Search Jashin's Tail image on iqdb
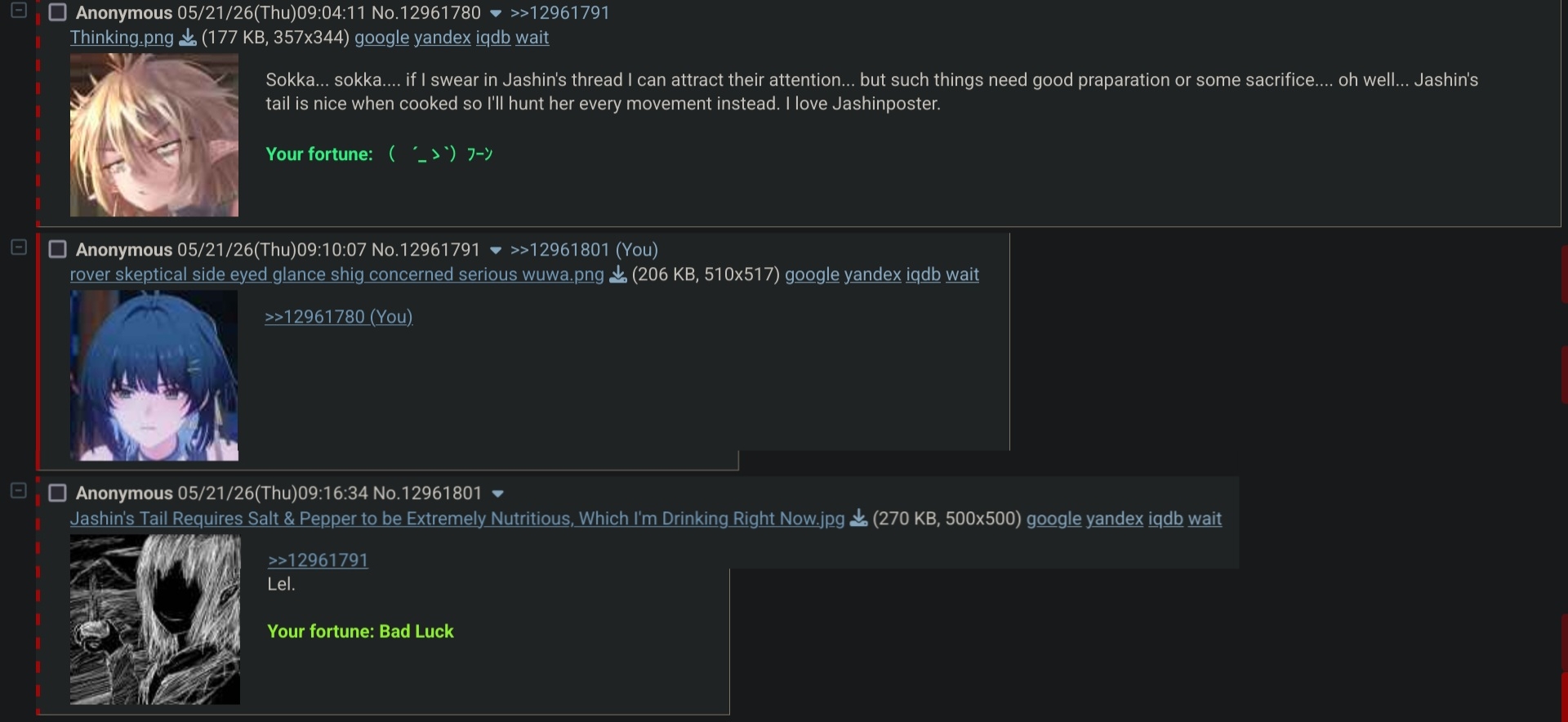The height and width of the screenshot is (722, 1568). [x=1165, y=519]
